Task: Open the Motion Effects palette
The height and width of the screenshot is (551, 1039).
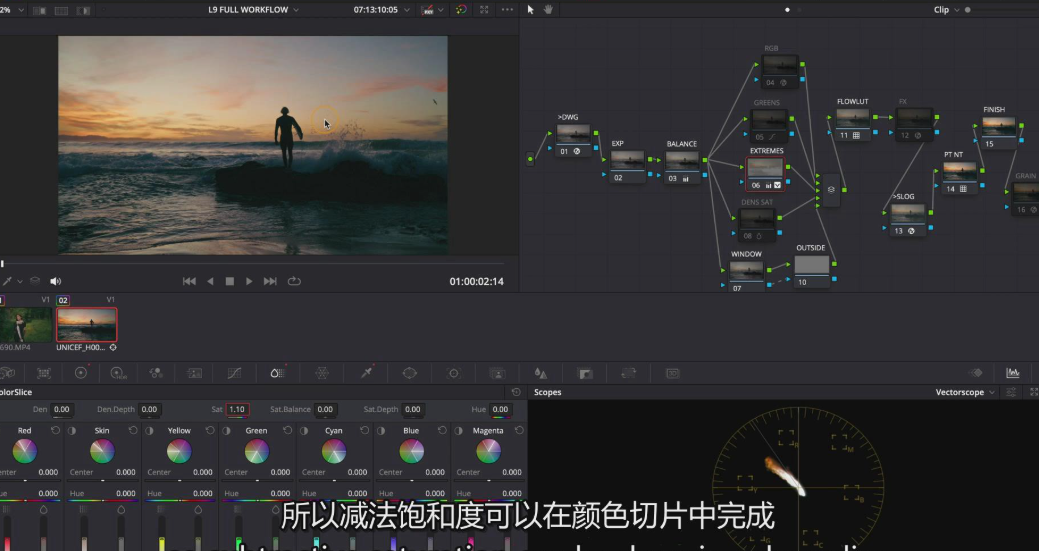Action: click(194, 374)
